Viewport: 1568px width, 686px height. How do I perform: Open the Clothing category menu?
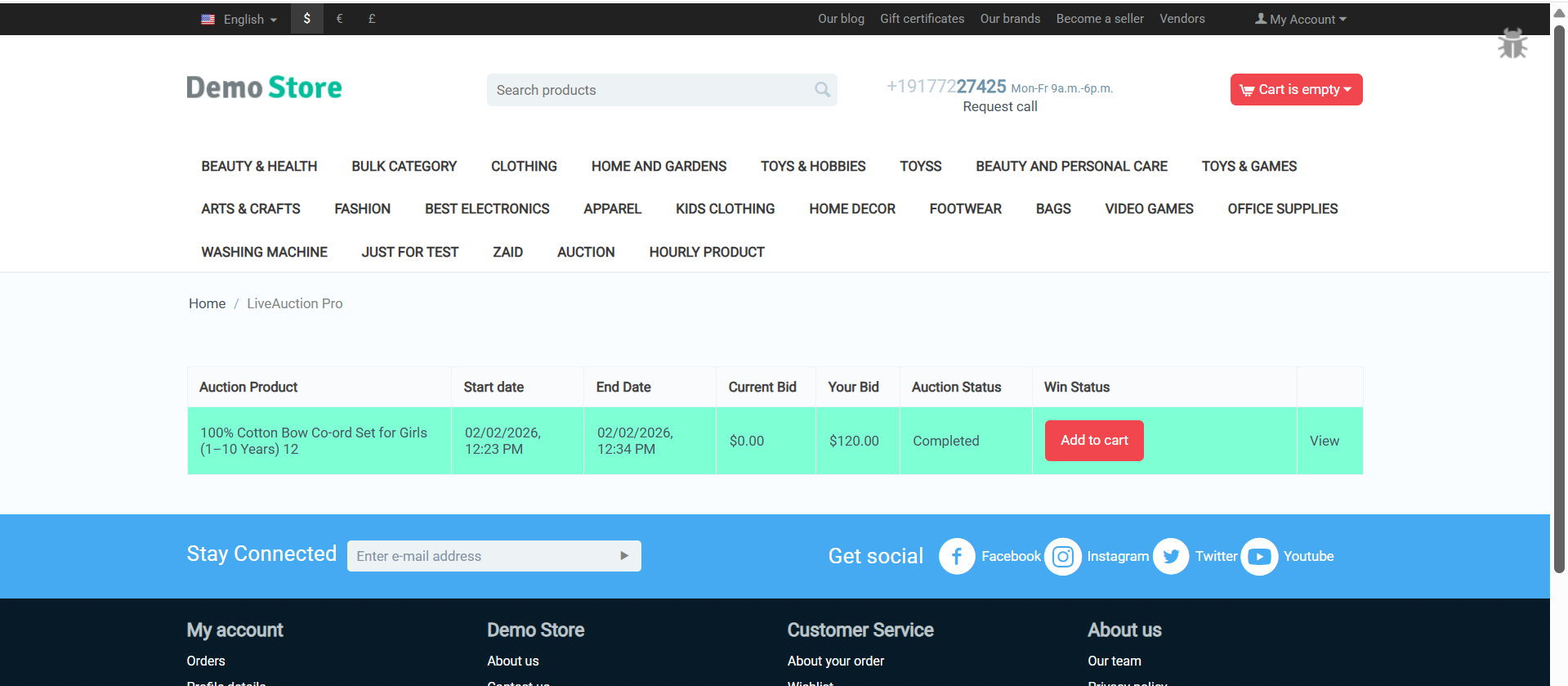tap(524, 166)
